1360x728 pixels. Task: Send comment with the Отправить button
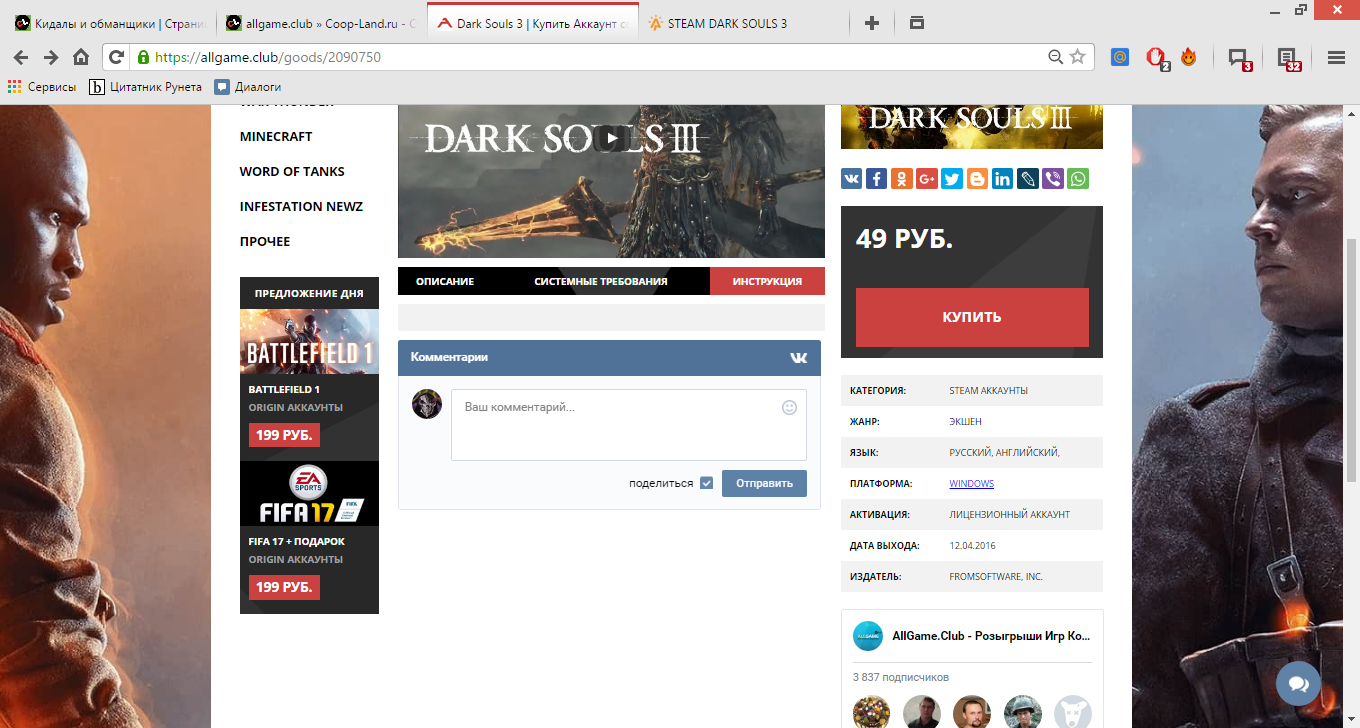[764, 483]
